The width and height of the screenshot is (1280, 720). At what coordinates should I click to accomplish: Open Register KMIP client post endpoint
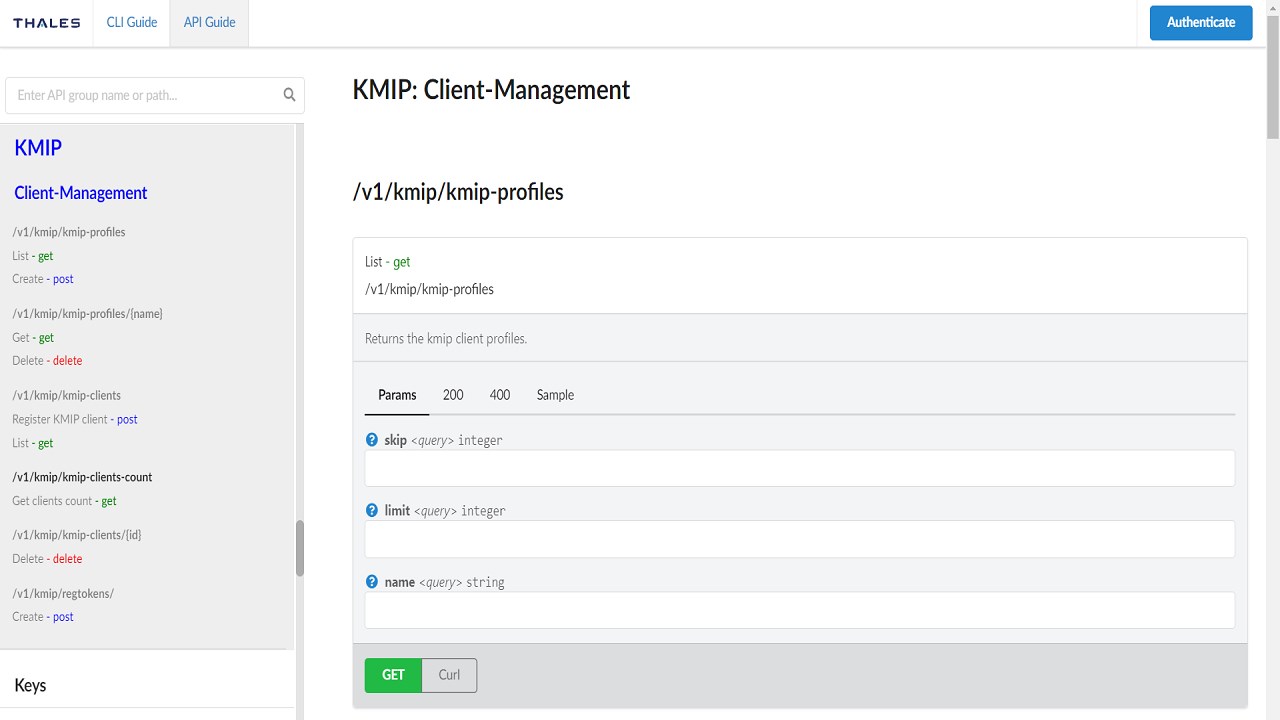click(x=75, y=419)
